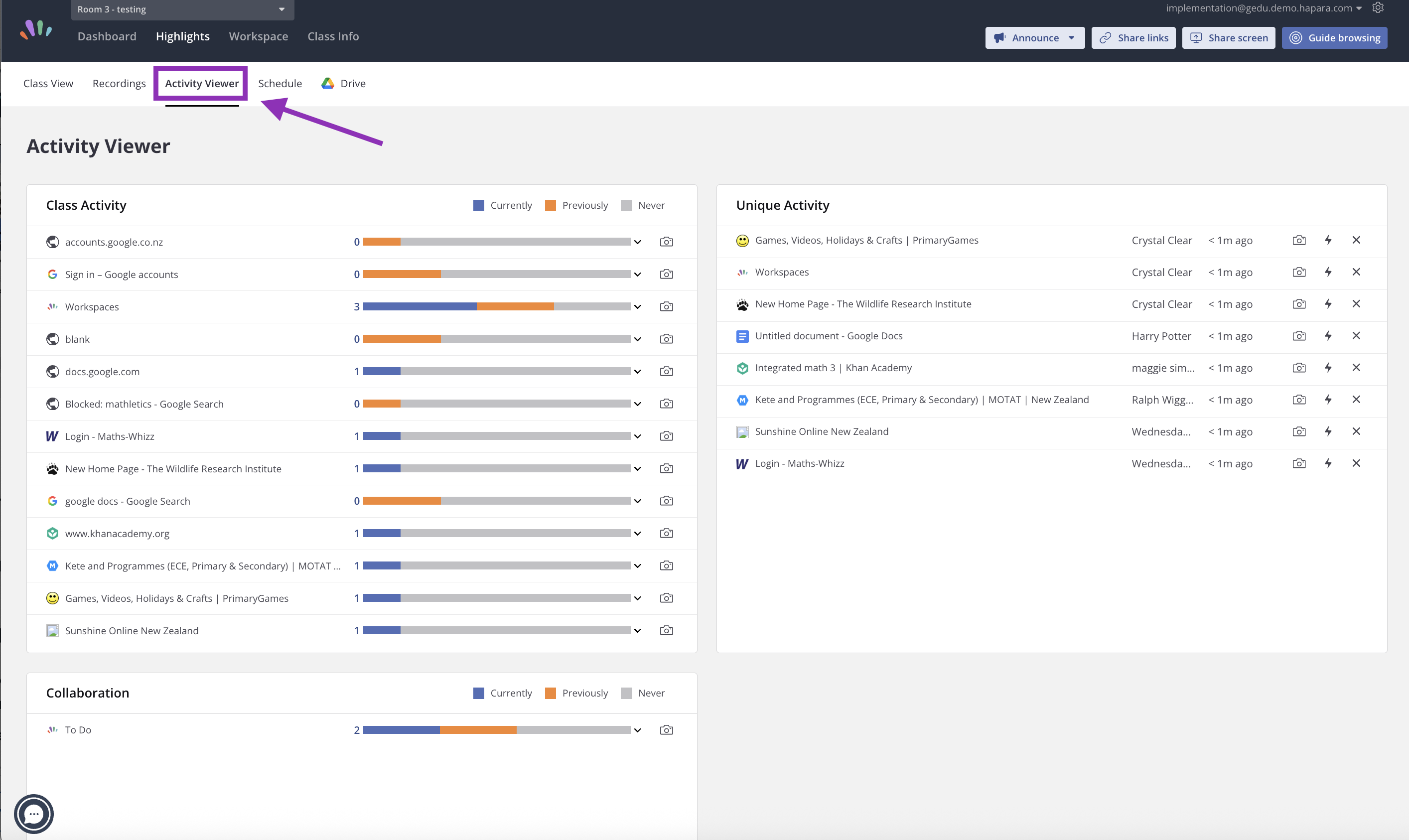1409x840 pixels.
Task: Take snapshot of Harry Potter's Google Docs activity
Action: (1299, 336)
